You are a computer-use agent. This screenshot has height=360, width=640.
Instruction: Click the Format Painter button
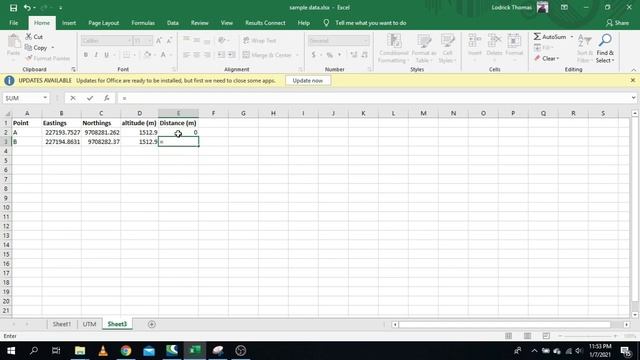click(47, 58)
